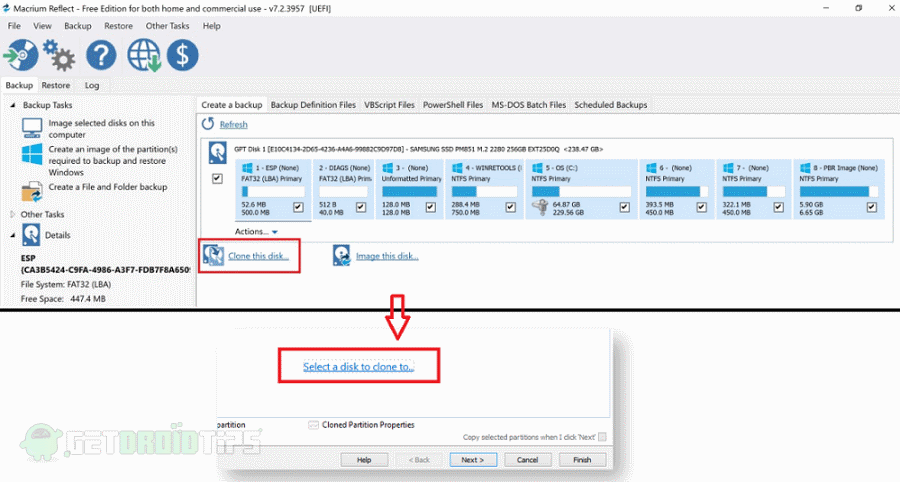The width and height of the screenshot is (900, 482).
Task: Click the Clone this disk icon
Action: pos(214,255)
